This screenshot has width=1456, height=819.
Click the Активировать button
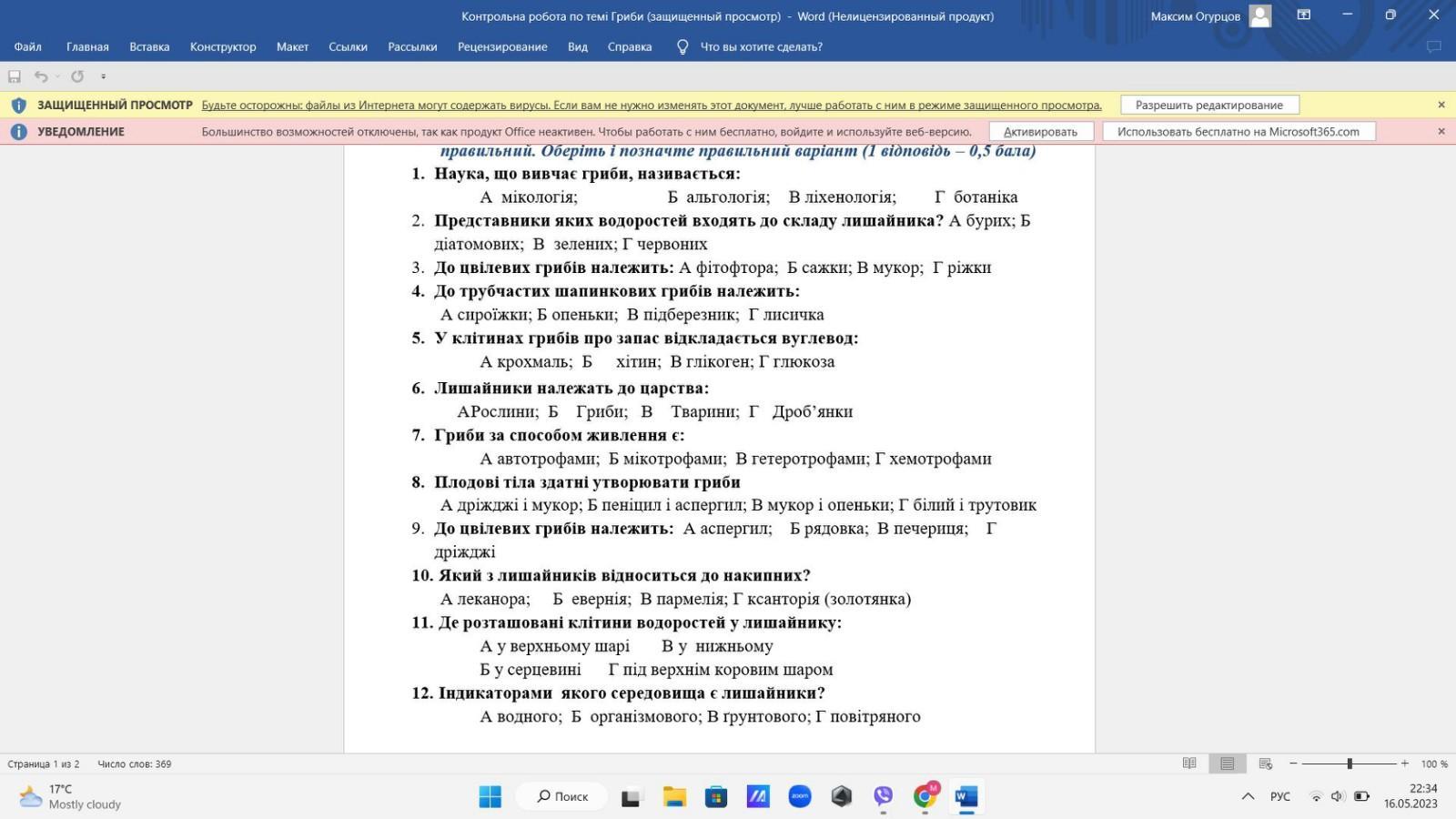click(x=1040, y=131)
